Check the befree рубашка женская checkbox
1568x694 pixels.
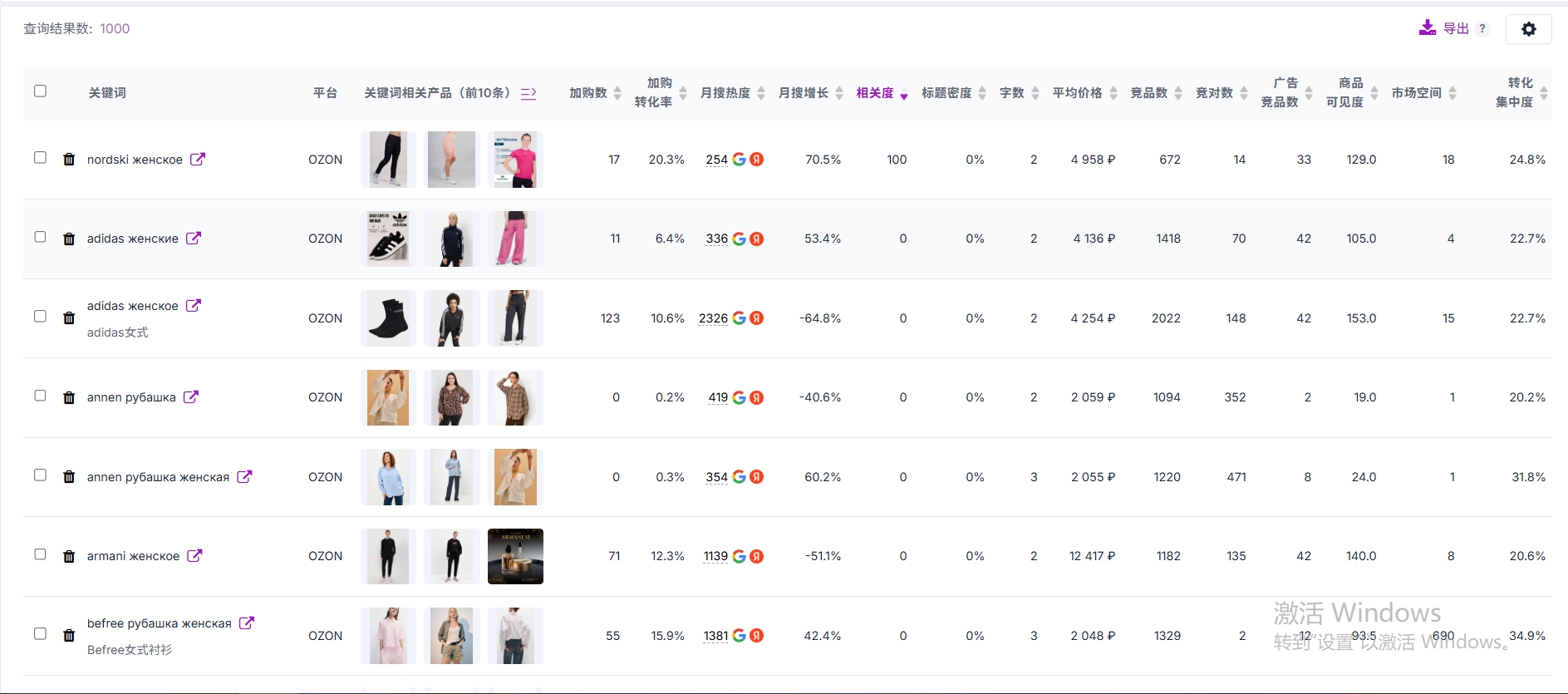tap(40, 633)
